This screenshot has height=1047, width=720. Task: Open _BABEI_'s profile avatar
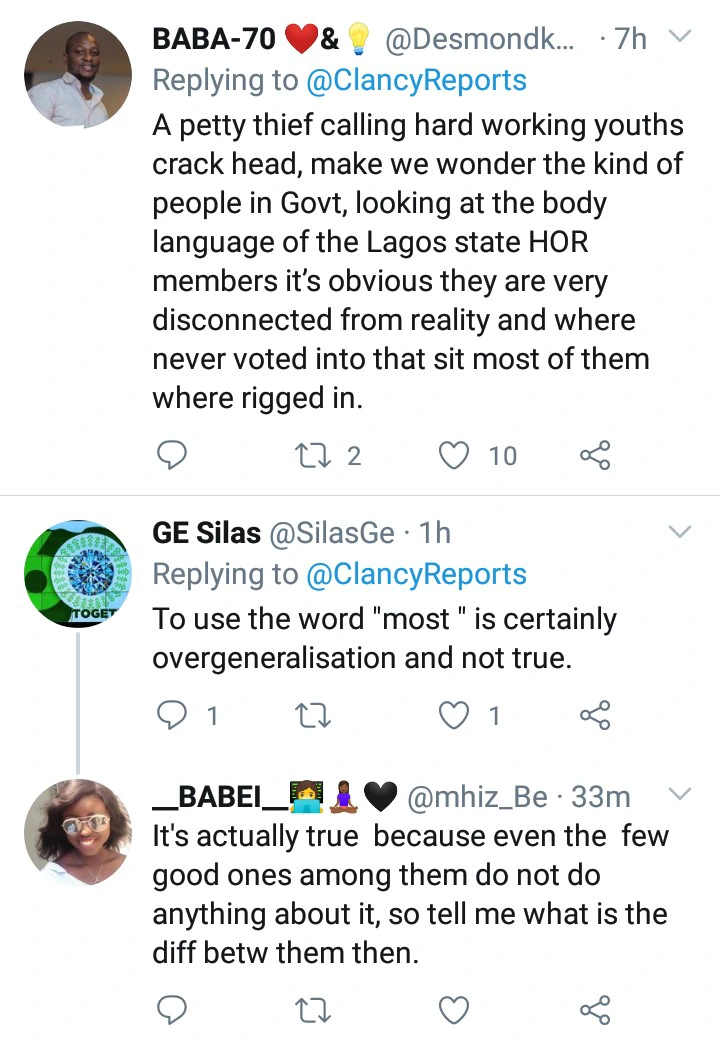tap(78, 832)
